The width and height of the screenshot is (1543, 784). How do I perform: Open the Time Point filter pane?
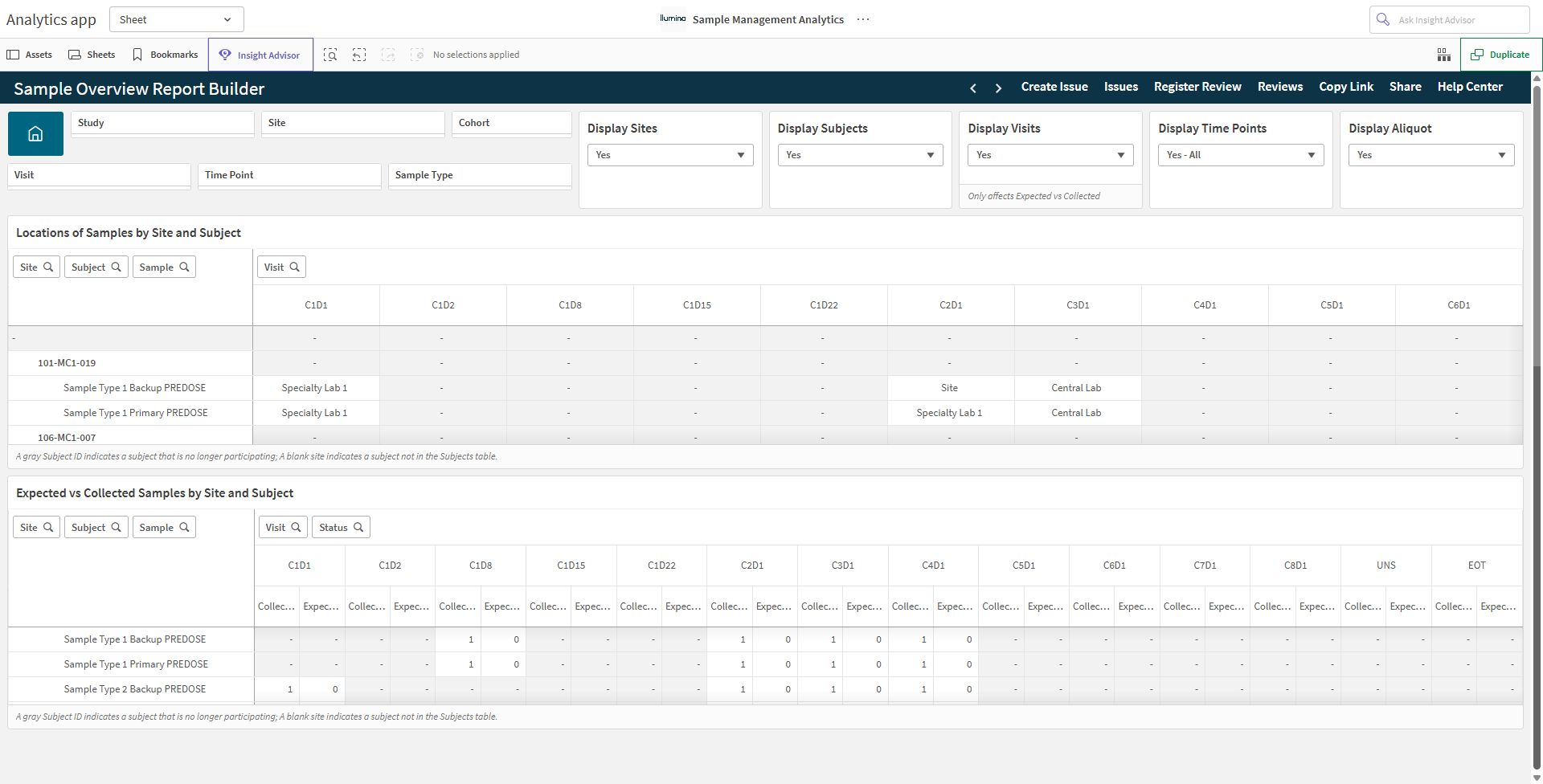tap(289, 175)
